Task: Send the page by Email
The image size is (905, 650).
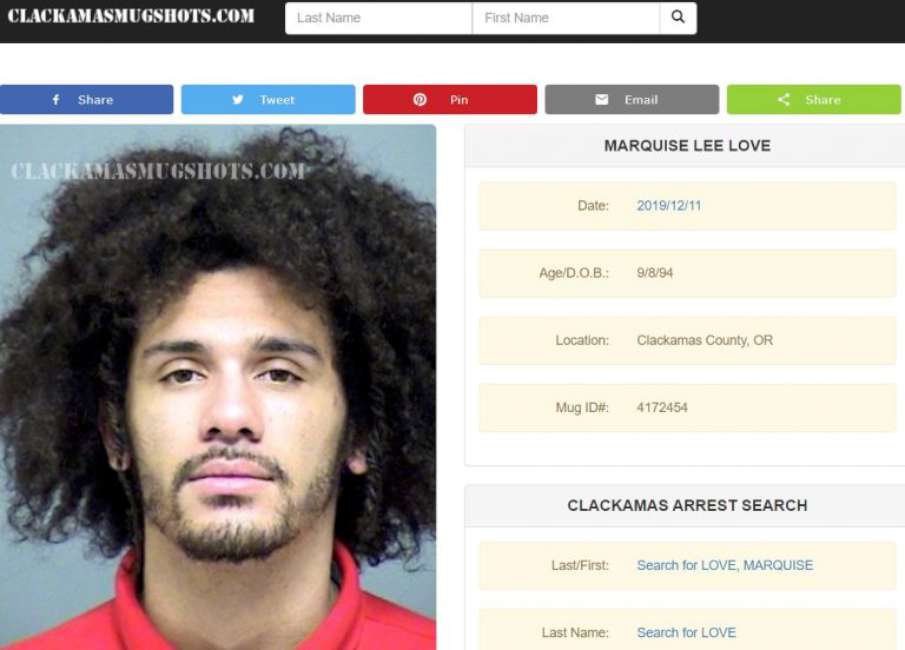Action: [x=632, y=99]
